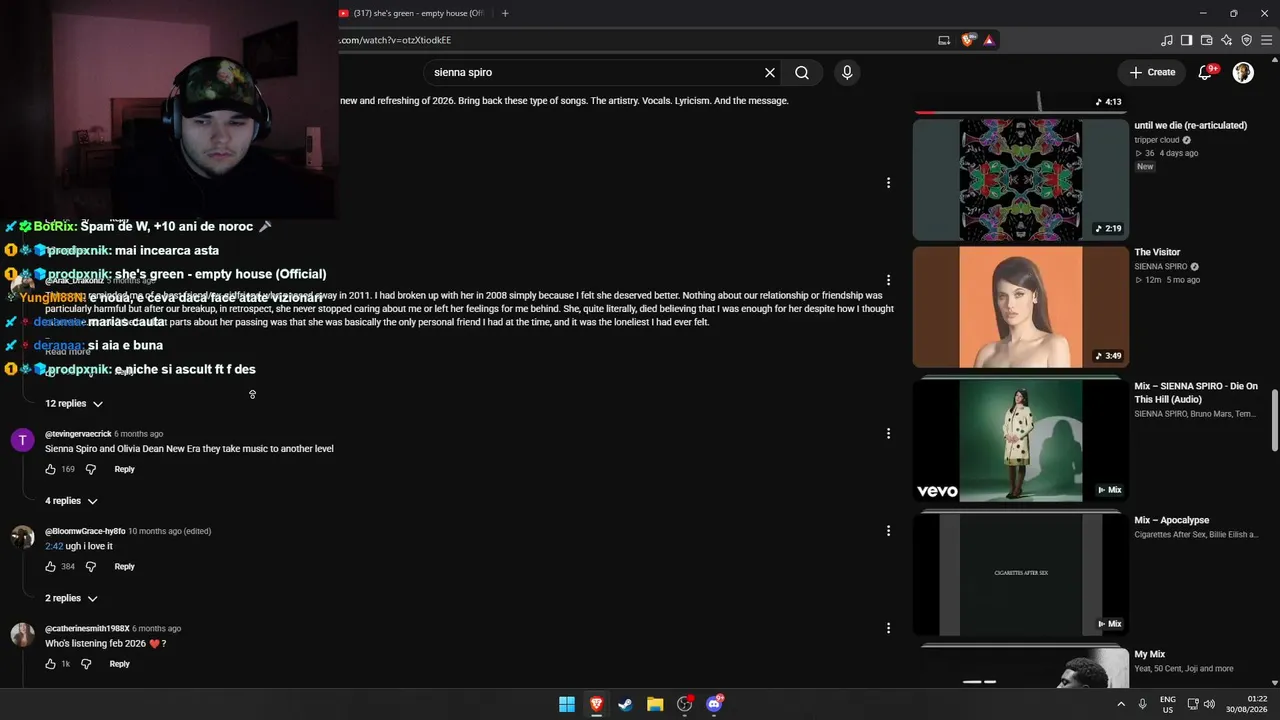Open Brave Wallet icon
Image resolution: width=1280 pixels, height=720 pixels.
(x=1207, y=40)
